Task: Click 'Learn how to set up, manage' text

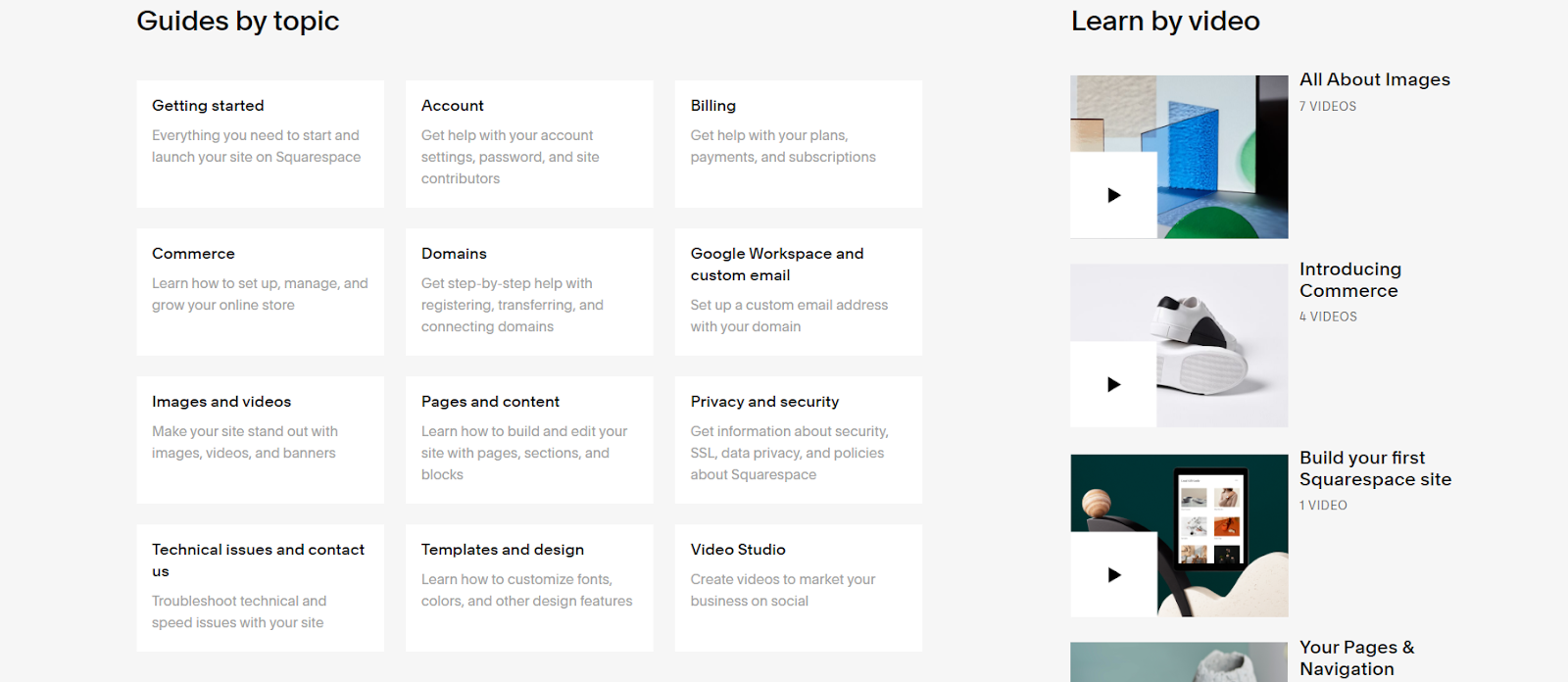Action: tap(260, 294)
